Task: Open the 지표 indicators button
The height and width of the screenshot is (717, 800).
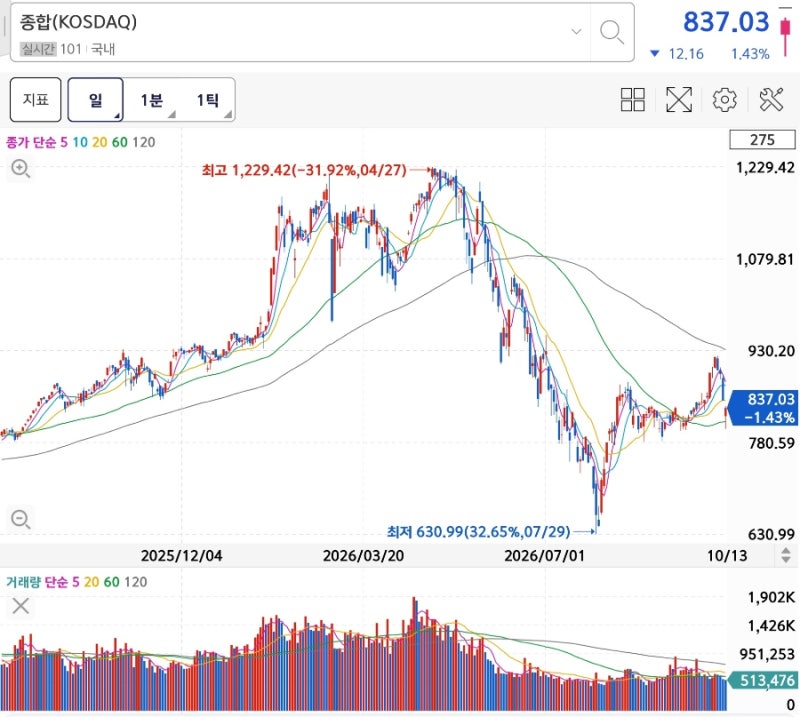Action: tap(36, 100)
